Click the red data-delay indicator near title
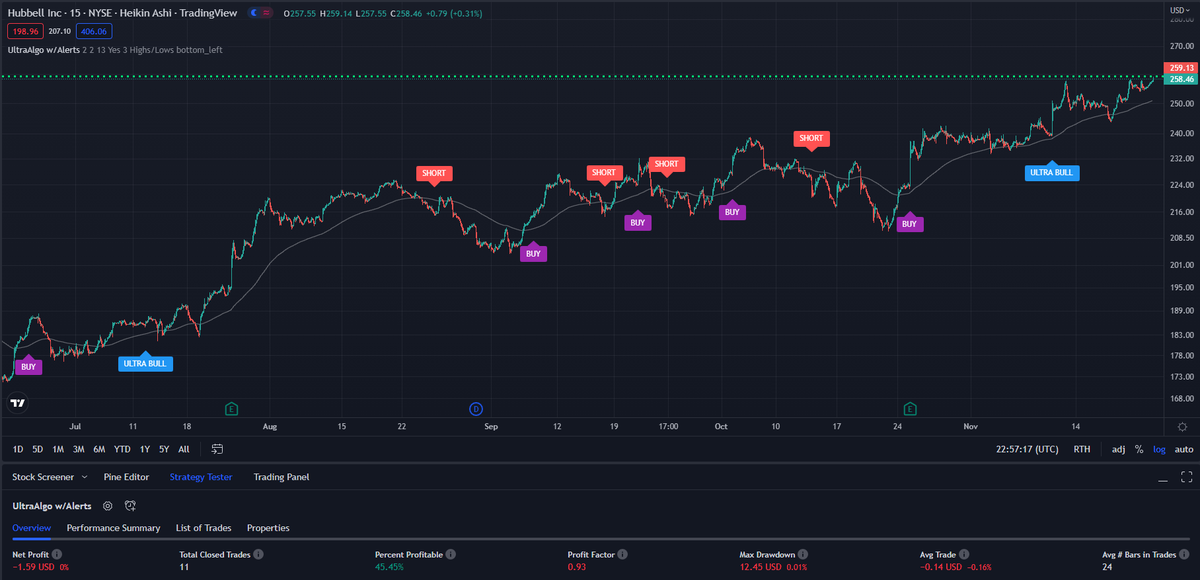Viewport: 1200px width, 580px height. coord(268,13)
